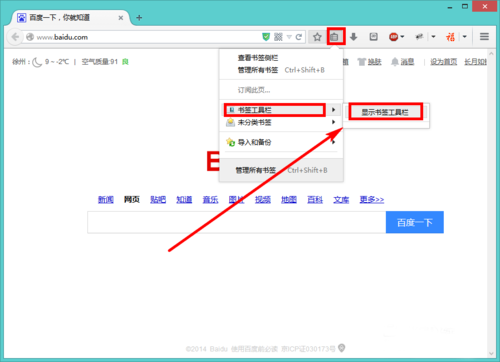Open the Adblock Plus dropdown arrow
The width and height of the screenshot is (500, 362).
point(402,37)
